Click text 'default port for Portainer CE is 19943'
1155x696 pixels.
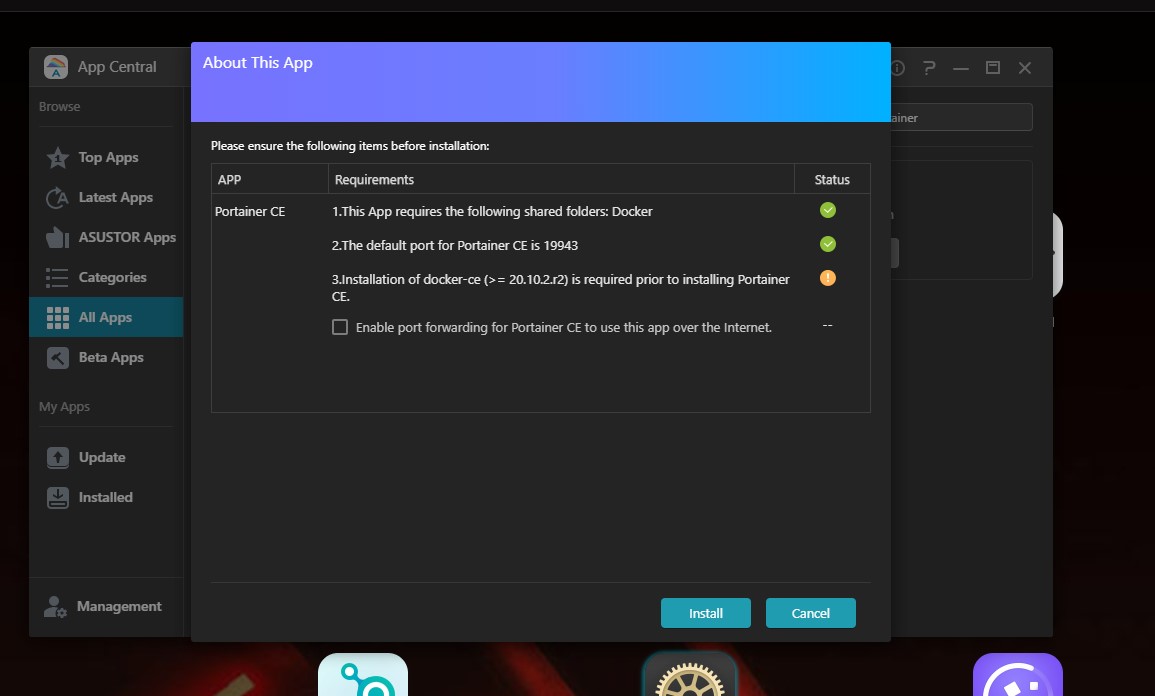(454, 245)
